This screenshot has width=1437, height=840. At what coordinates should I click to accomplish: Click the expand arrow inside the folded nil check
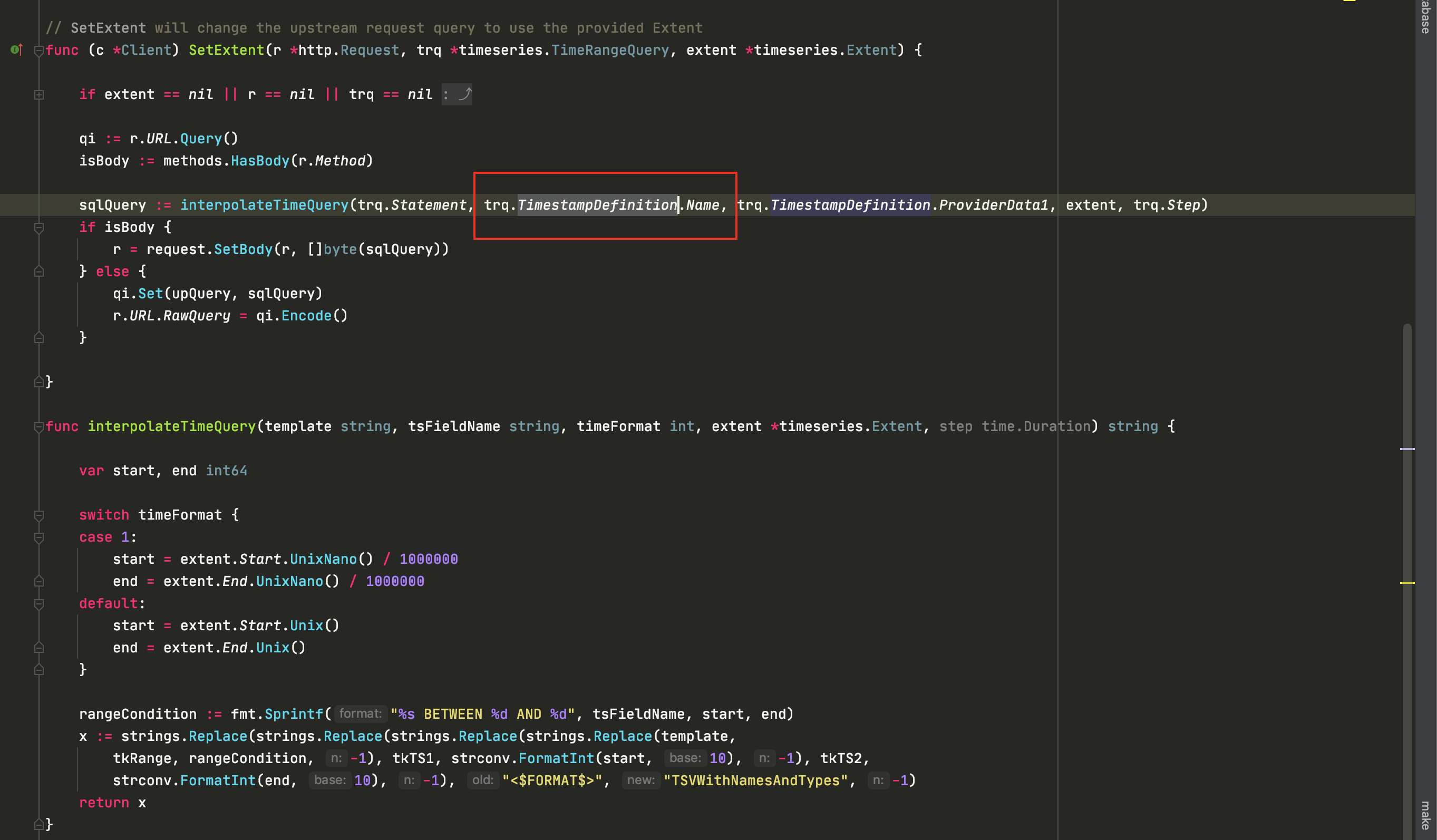pyautogui.click(x=465, y=94)
